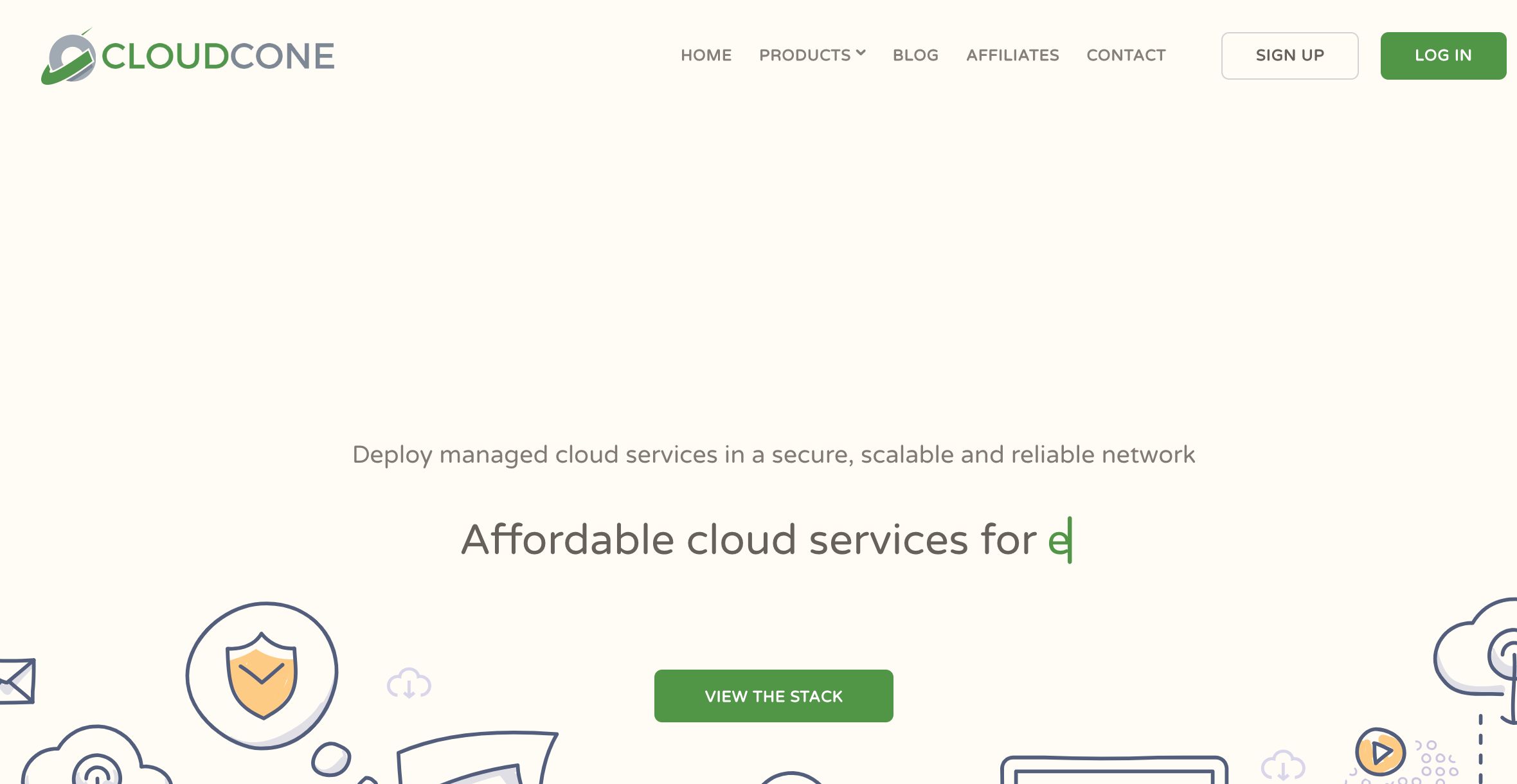
Task: Click the CONTACT navigation link
Action: point(1125,55)
